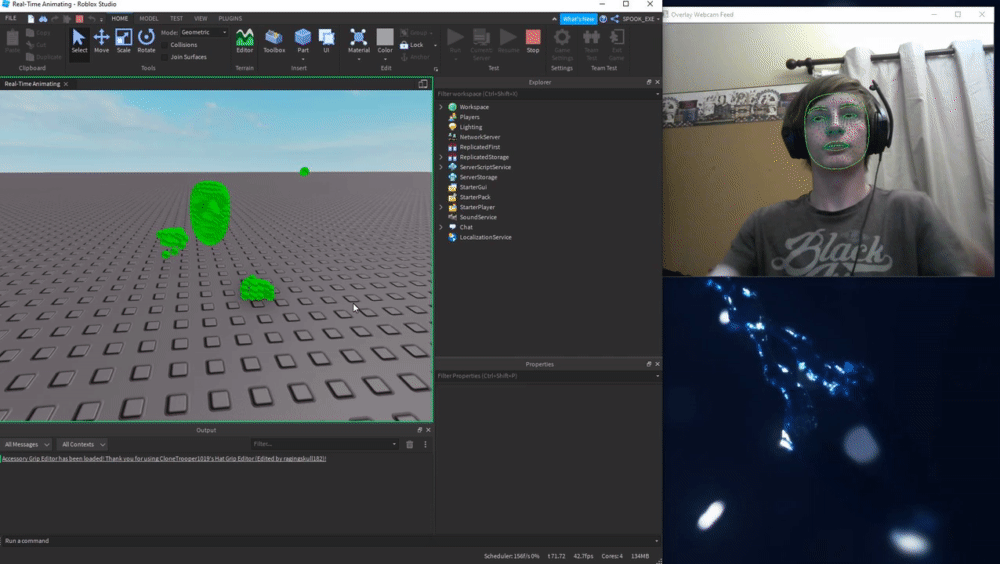Click the red stop icon in quick access bar
The image size is (1000, 564).
pos(80,19)
